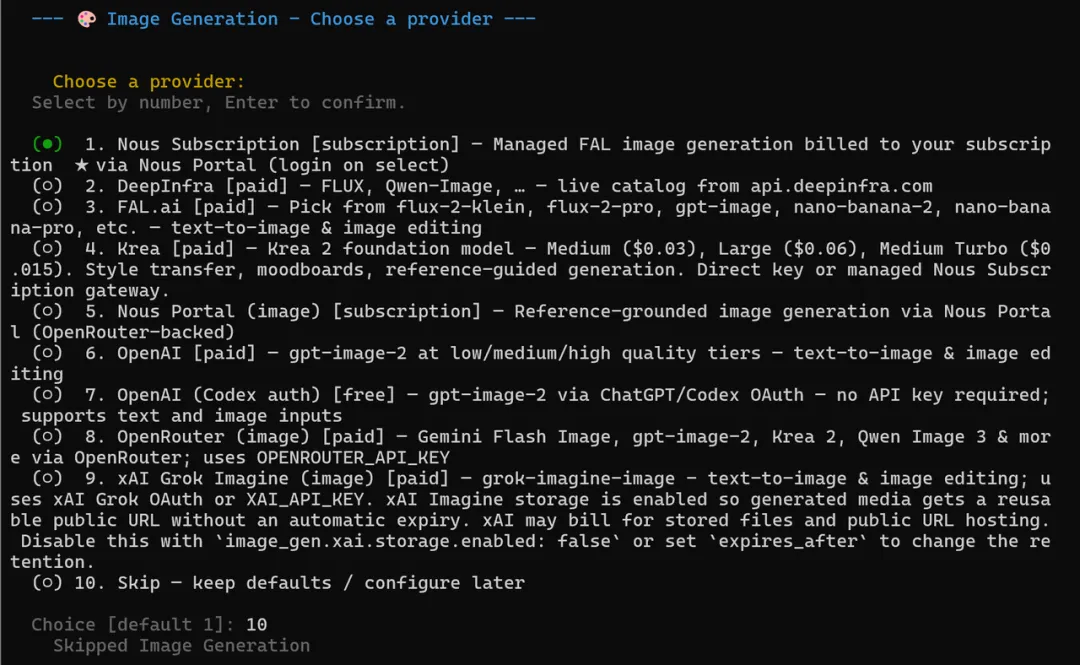Screen dimensions: 1080x665
Task: Select the Skip keep defaults radio option
Action: 47,583
